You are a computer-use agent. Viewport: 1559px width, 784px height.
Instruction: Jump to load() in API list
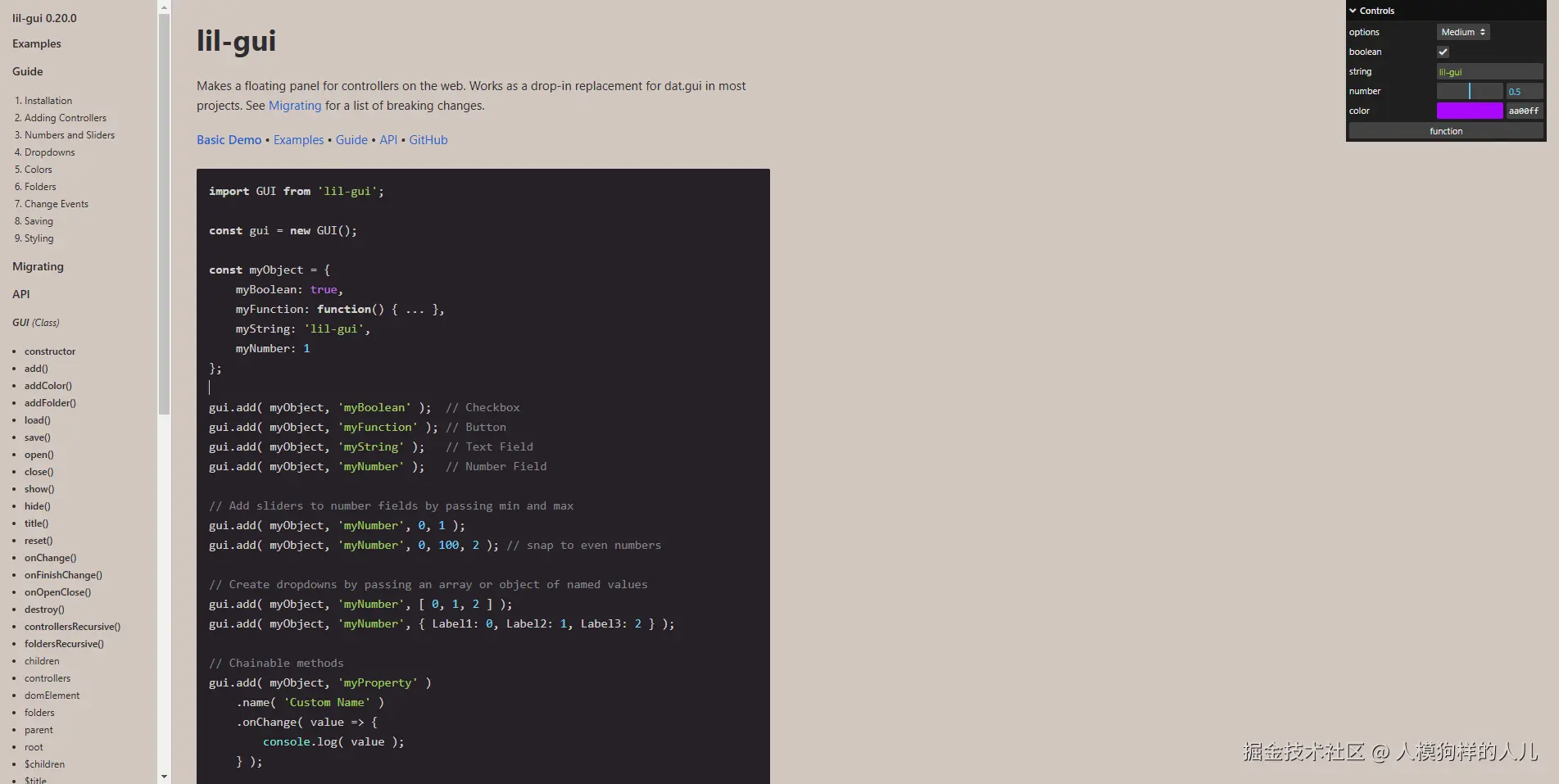pyautogui.click(x=38, y=420)
